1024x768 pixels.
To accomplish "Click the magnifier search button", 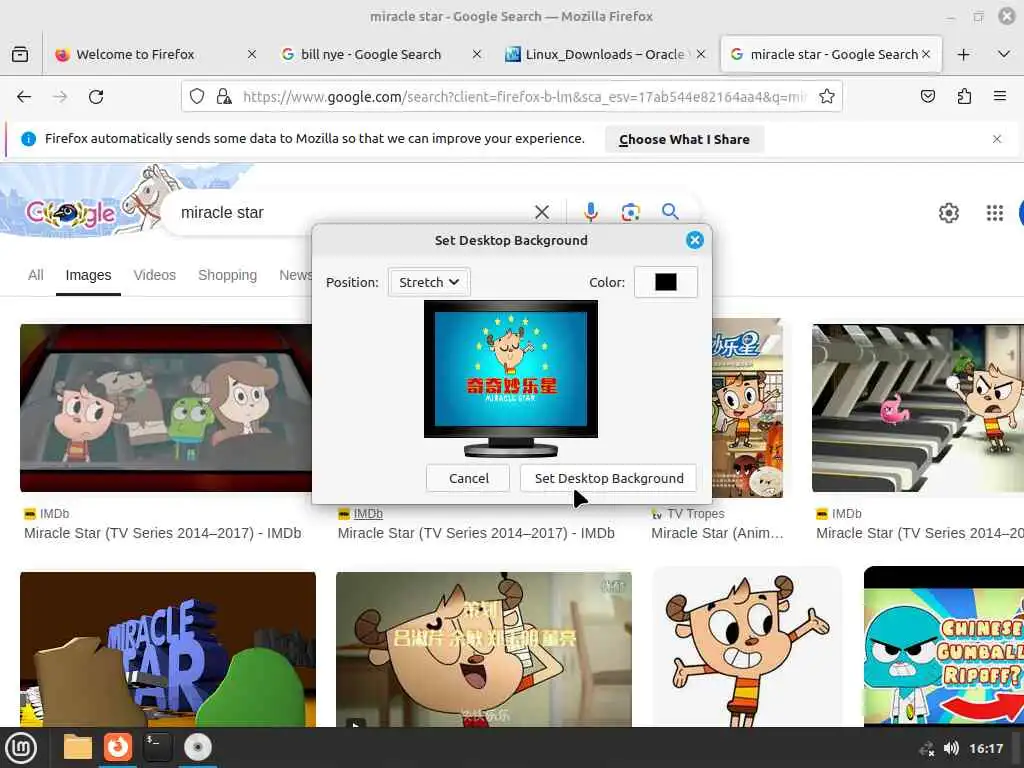I will [670, 212].
